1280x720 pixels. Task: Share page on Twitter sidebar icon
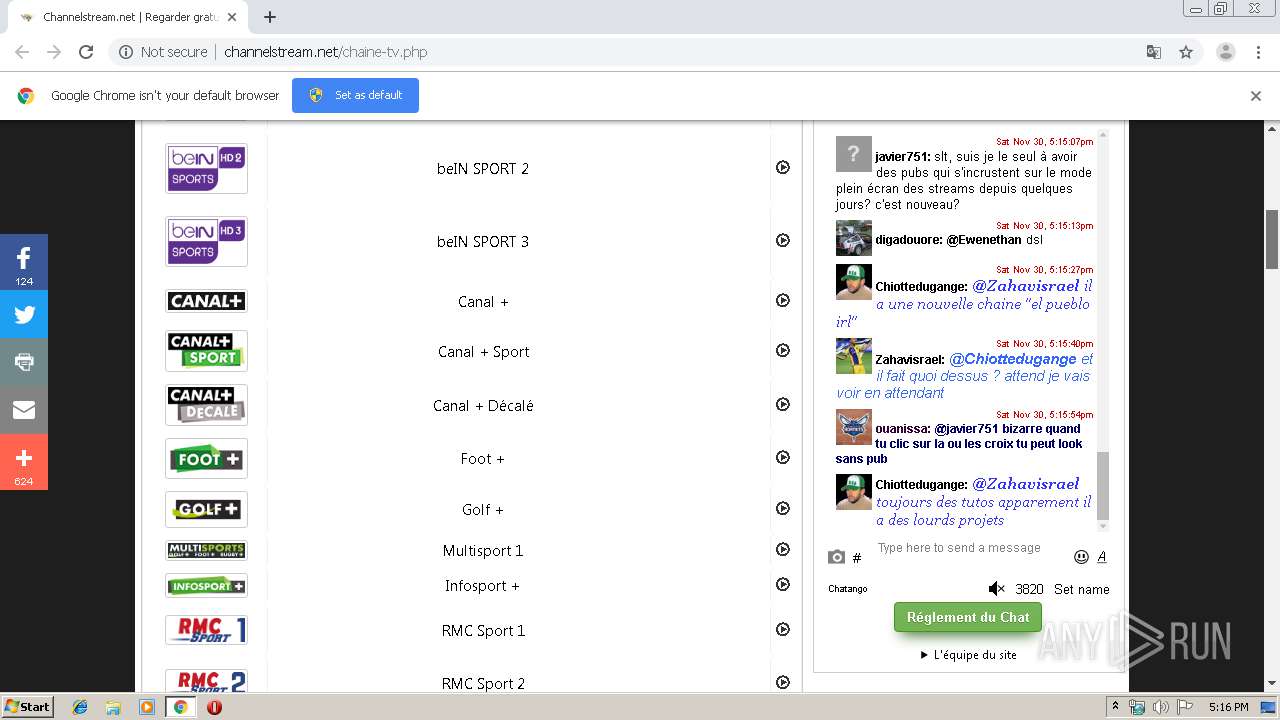pyautogui.click(x=24, y=314)
